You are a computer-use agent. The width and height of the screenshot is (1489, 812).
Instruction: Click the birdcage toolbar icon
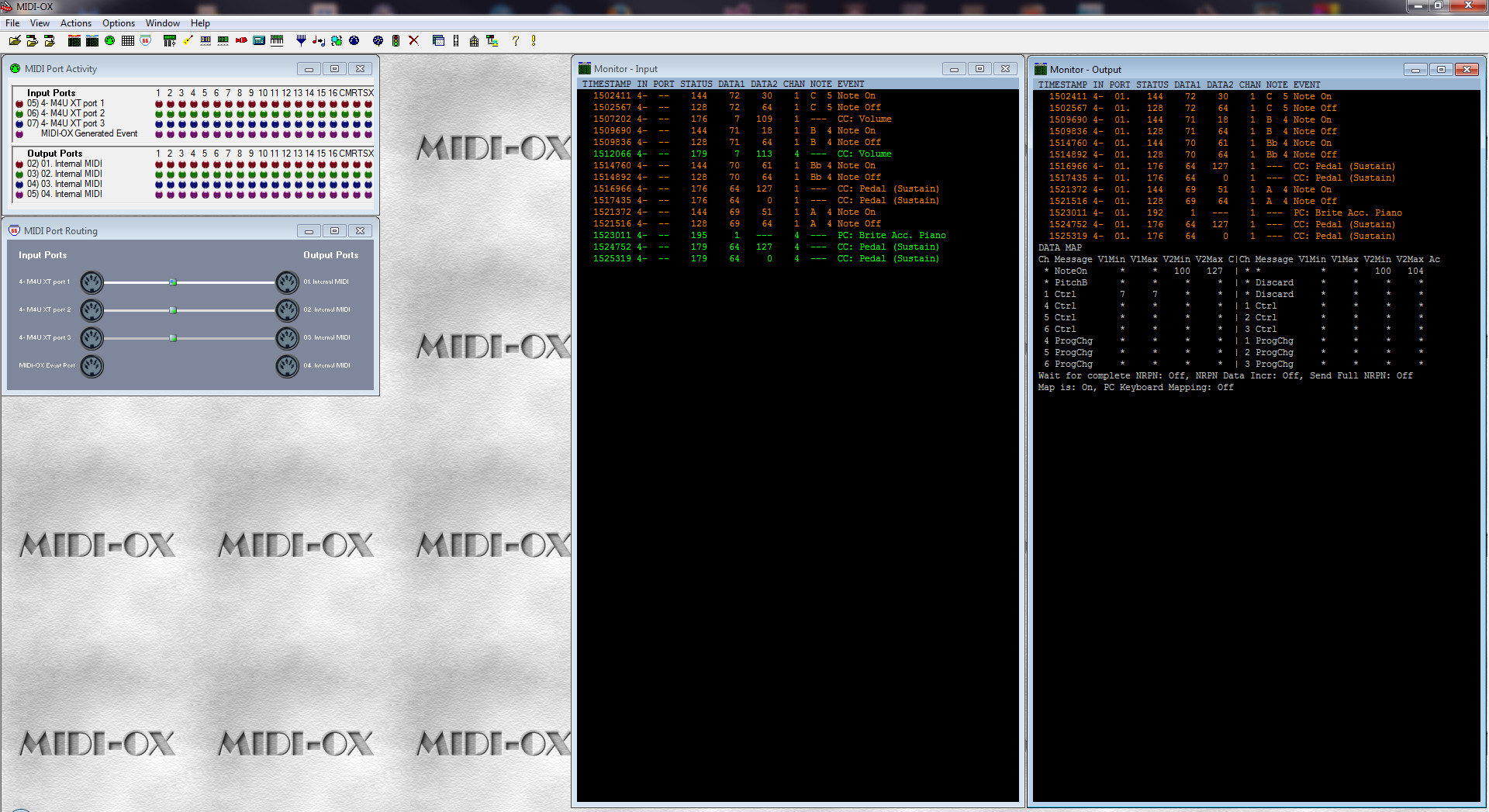[474, 40]
